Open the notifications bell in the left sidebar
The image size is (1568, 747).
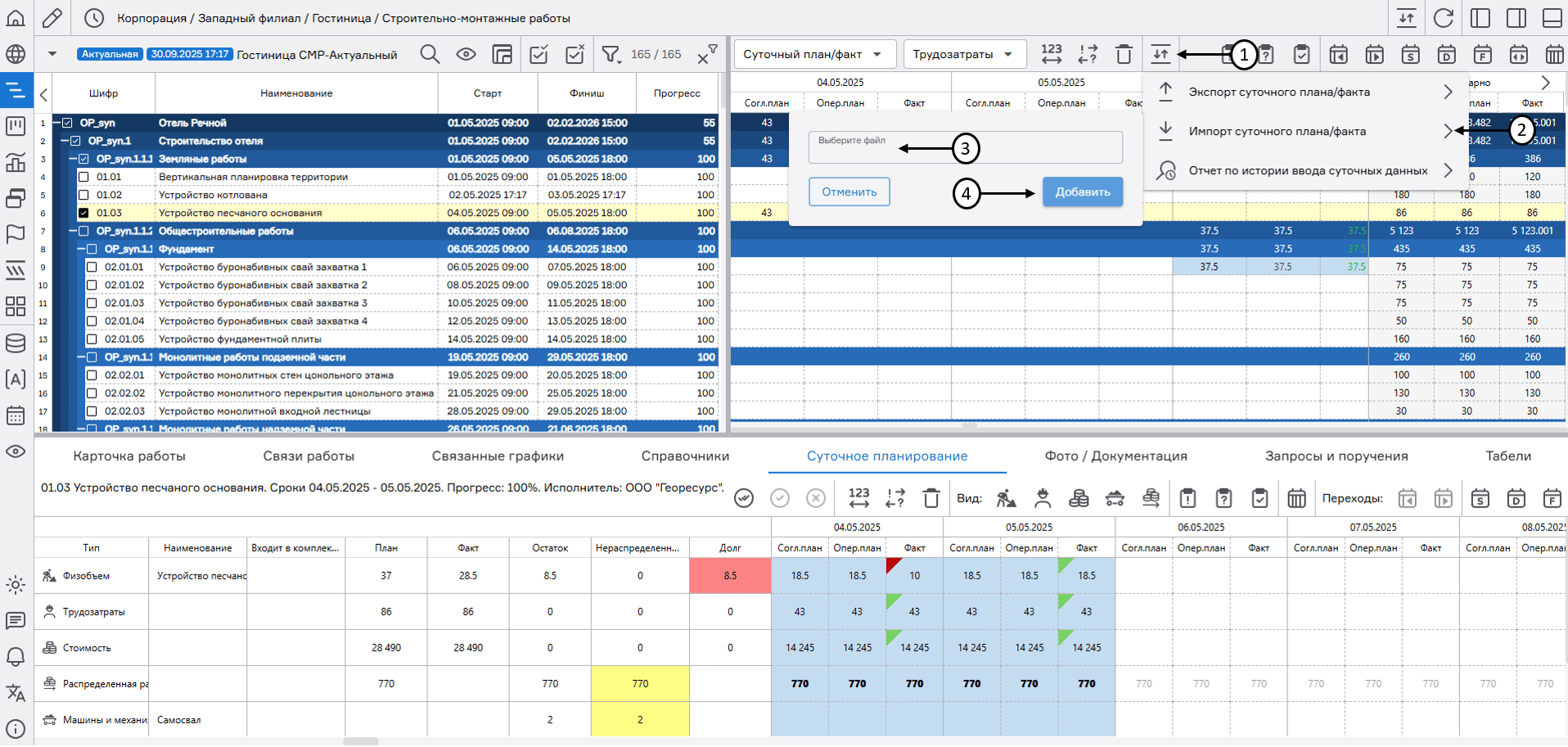coord(16,656)
